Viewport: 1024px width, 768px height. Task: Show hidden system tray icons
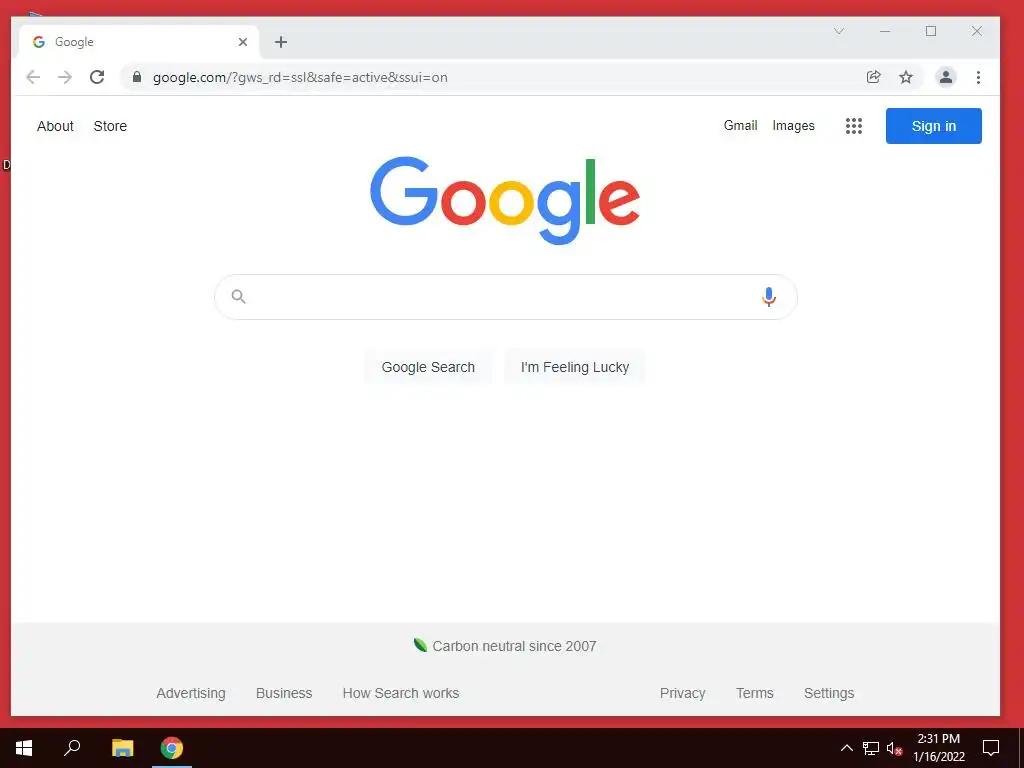click(x=846, y=748)
